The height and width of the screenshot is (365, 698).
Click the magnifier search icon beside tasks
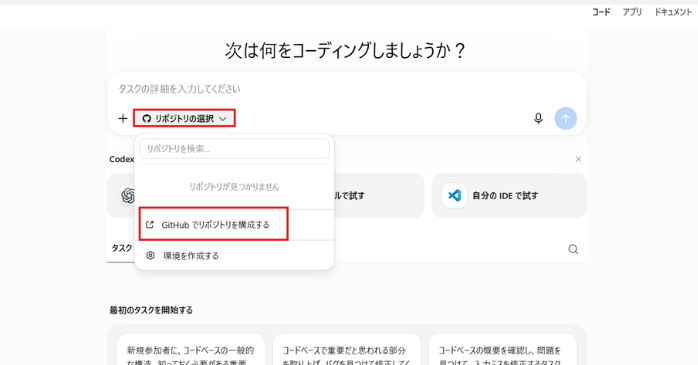[573, 249]
